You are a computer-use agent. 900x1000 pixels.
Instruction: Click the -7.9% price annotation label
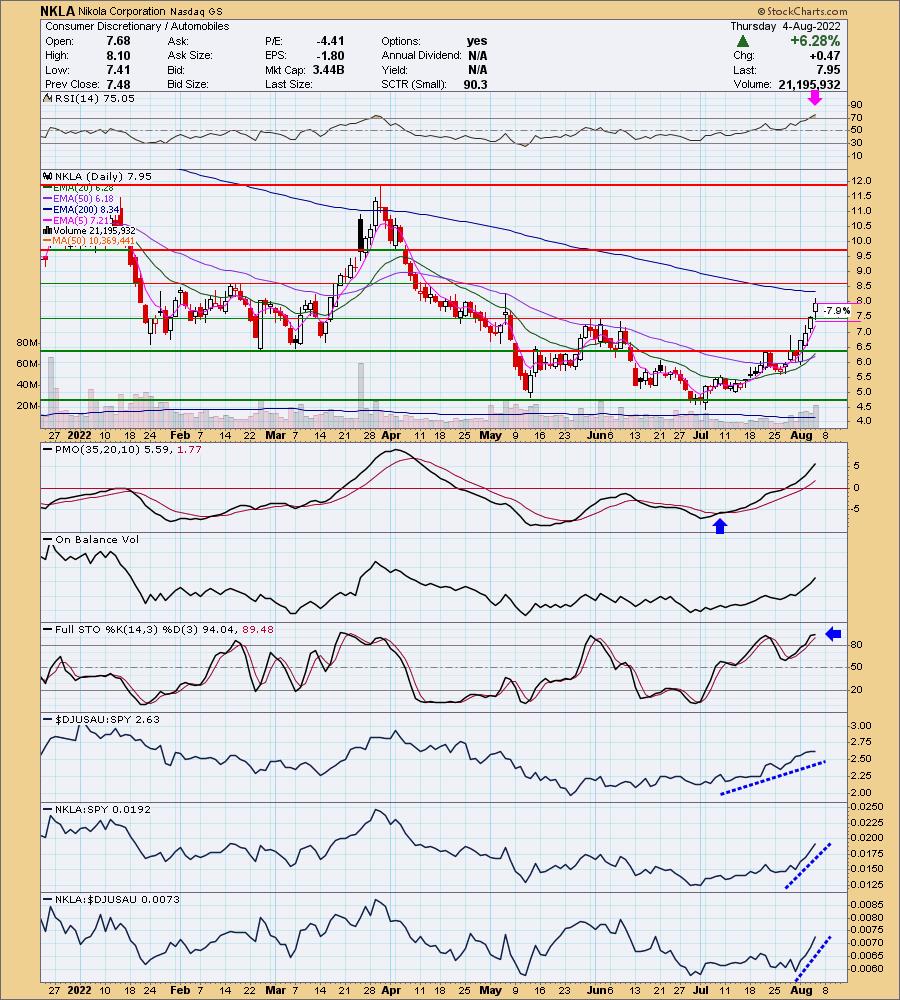[836, 311]
